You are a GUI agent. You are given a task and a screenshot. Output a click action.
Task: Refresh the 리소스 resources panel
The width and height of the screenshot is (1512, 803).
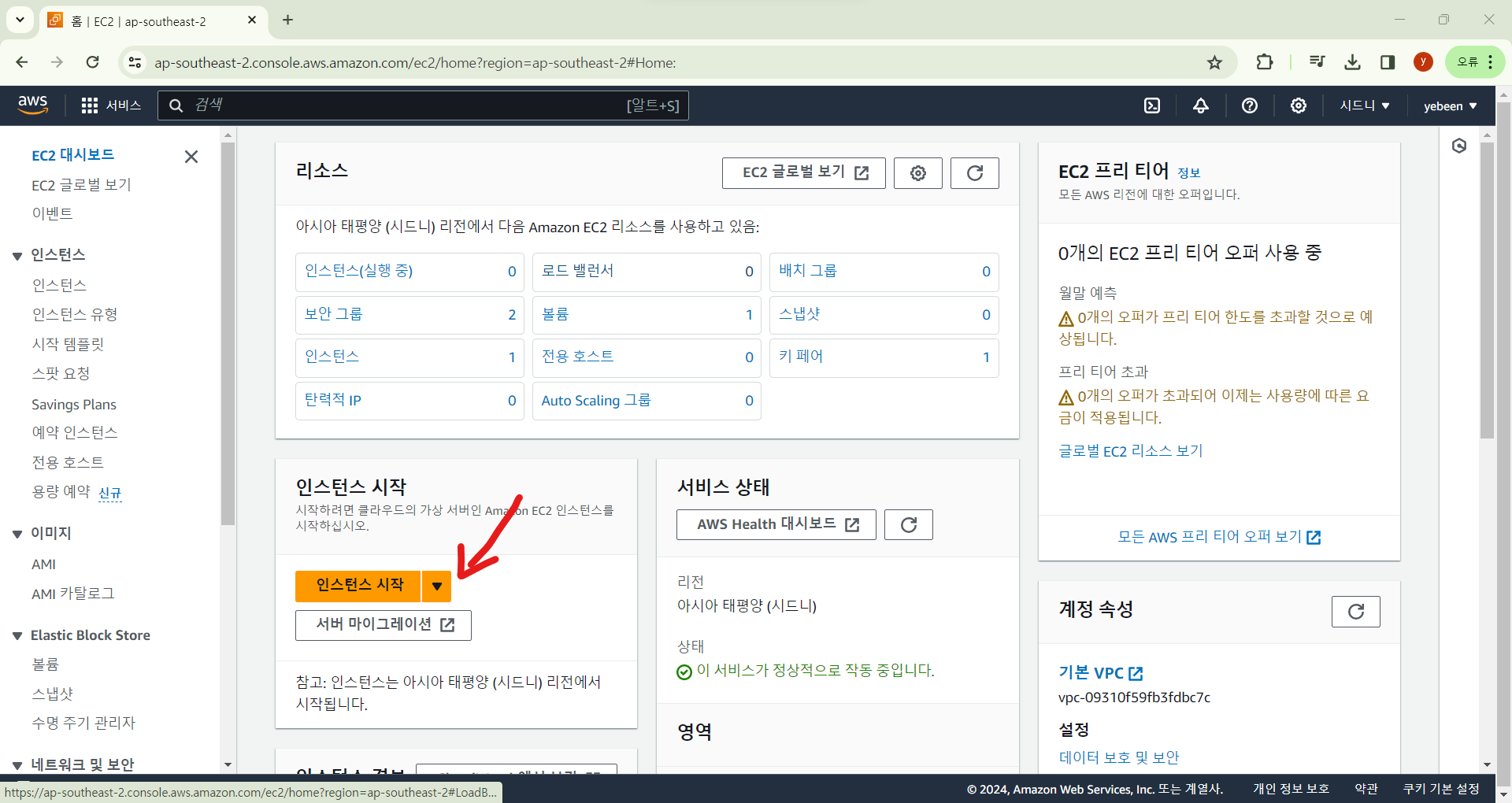pyautogui.click(x=975, y=173)
